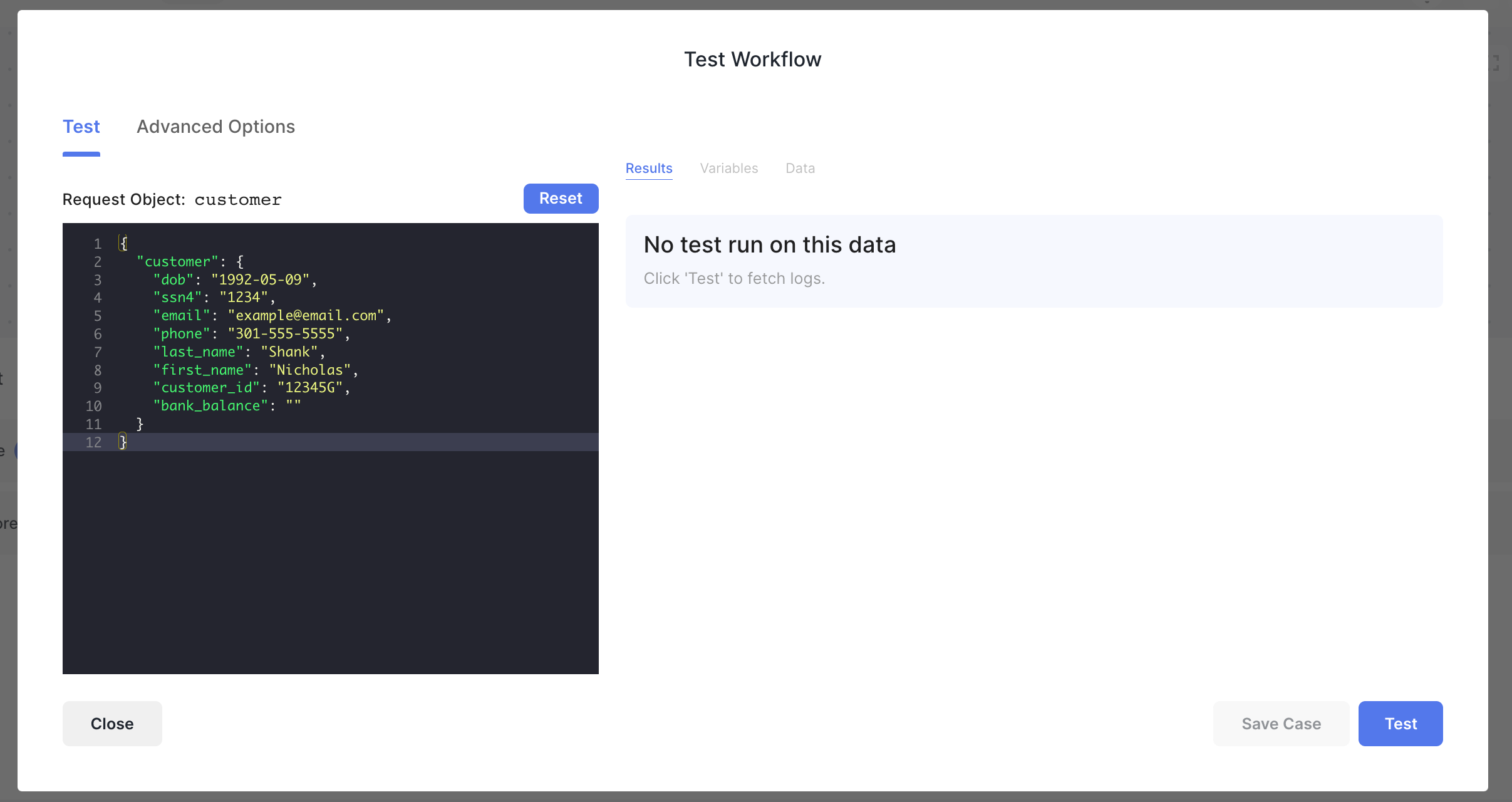This screenshot has width=1512, height=802.
Task: Open the Data tab
Action: (x=800, y=168)
